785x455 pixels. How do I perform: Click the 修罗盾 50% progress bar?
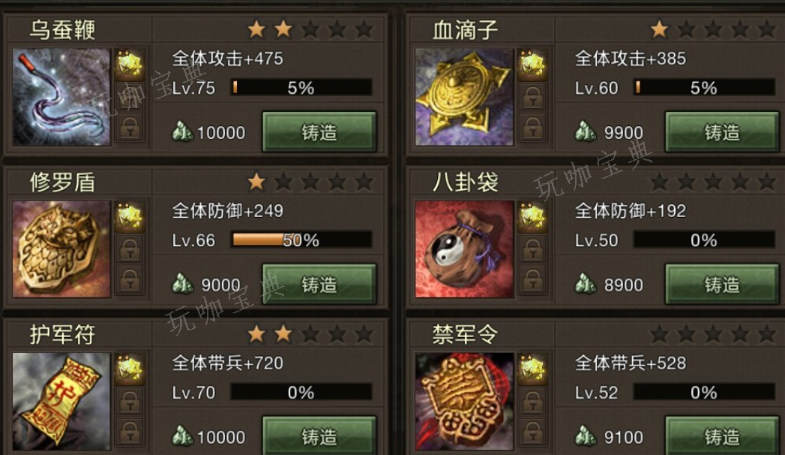[x=301, y=240]
